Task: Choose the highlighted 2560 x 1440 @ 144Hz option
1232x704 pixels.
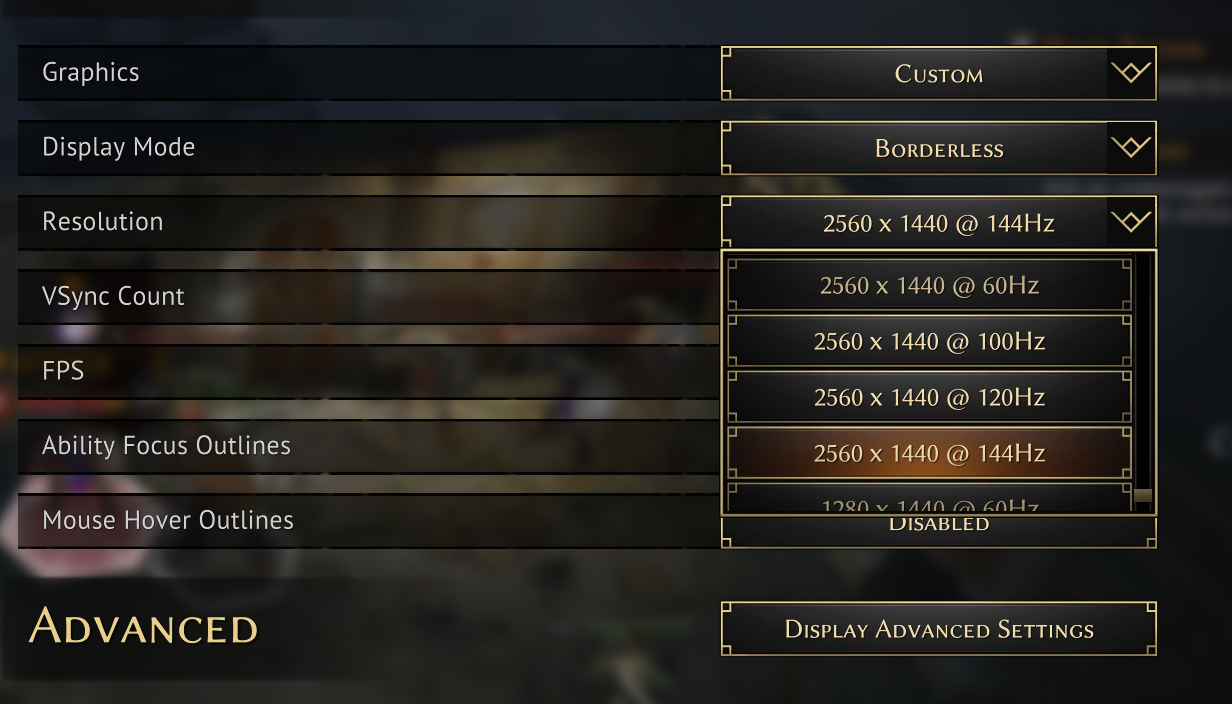Action: tap(930, 452)
